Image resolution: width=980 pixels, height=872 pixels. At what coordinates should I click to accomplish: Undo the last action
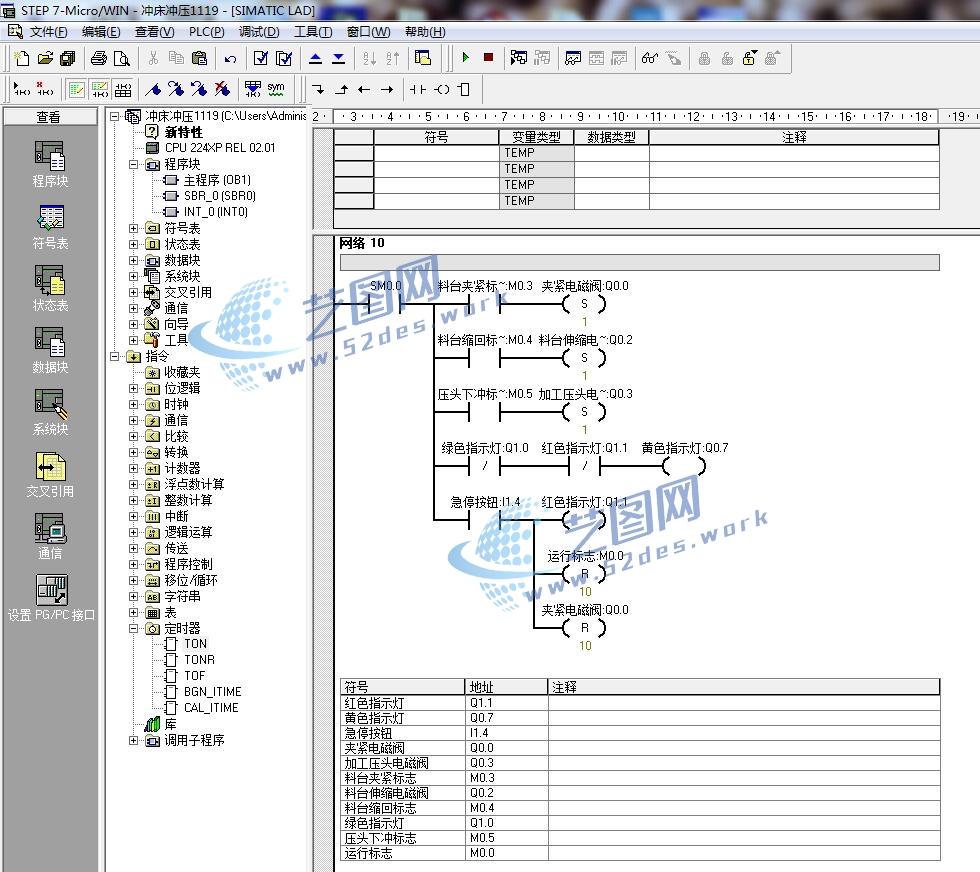(231, 59)
